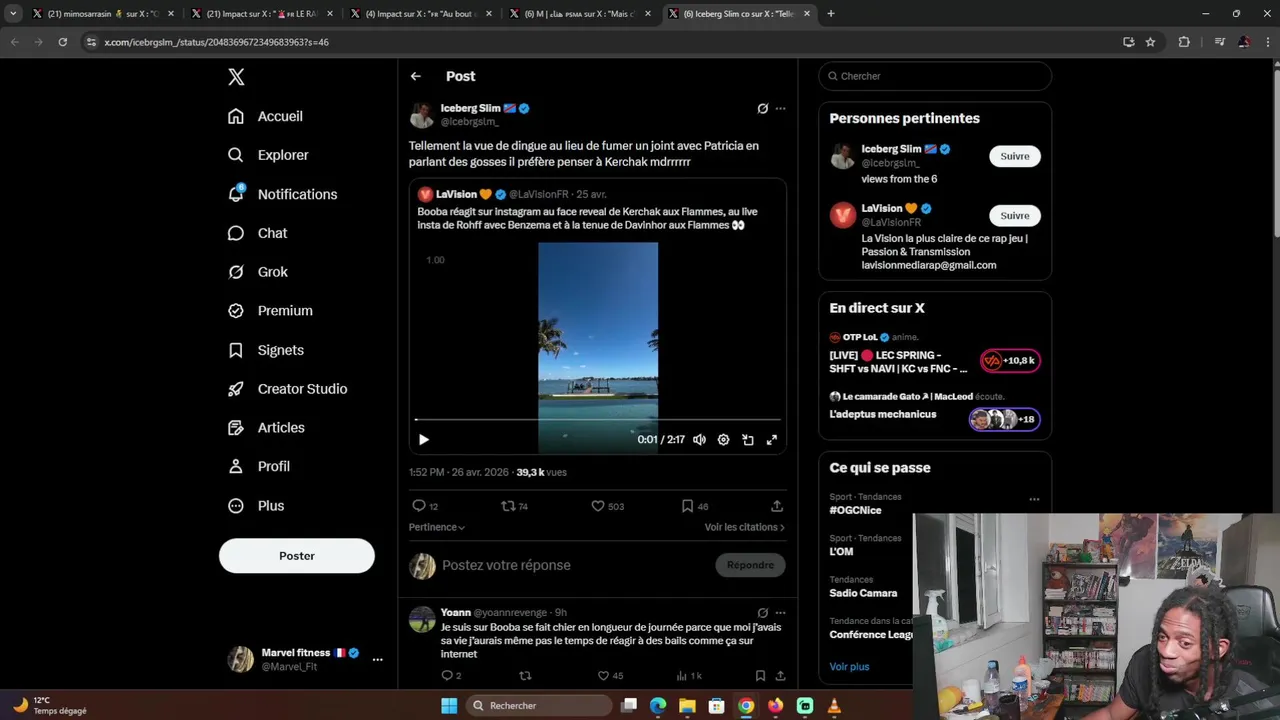Click the Chercher search field
1280x720 pixels.
[x=935, y=76]
